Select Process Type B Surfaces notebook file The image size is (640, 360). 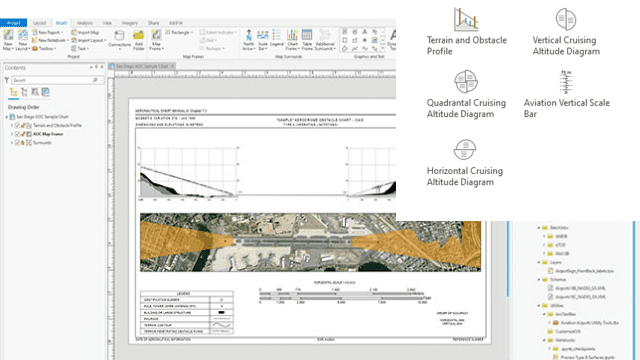pyautogui.click(x=587, y=357)
